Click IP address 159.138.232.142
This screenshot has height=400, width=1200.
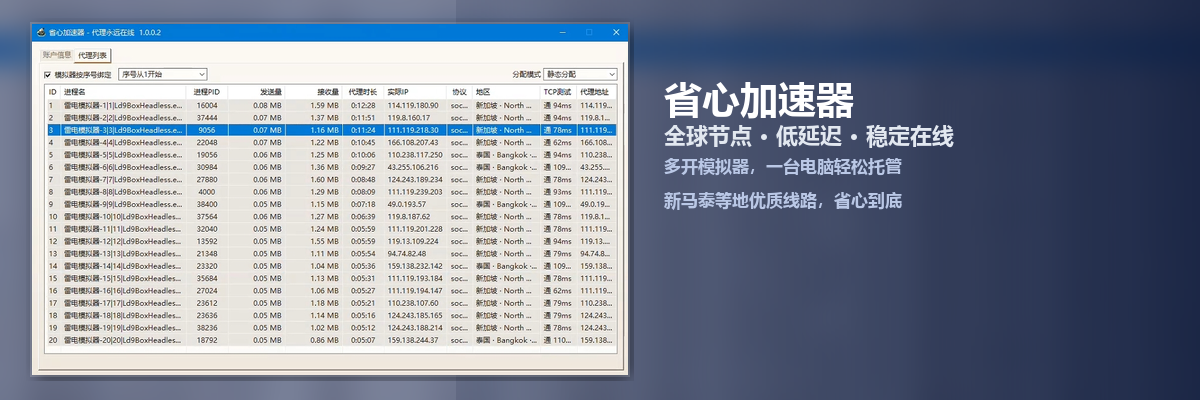[415, 266]
